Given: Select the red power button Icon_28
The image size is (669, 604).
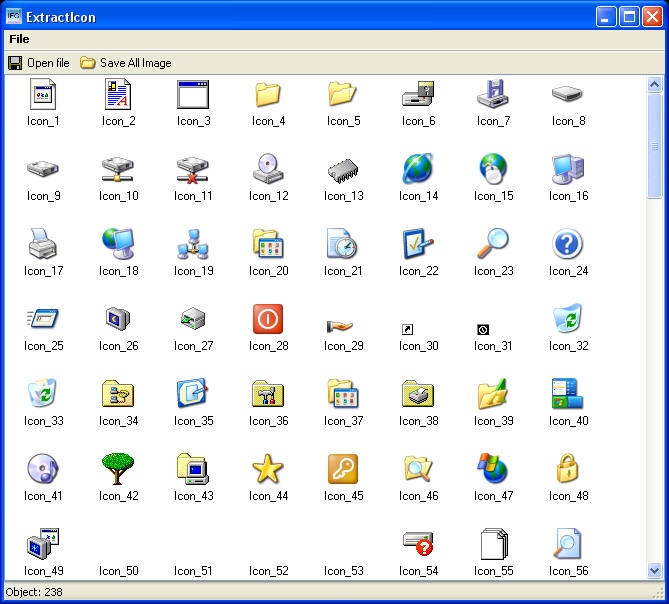Looking at the screenshot, I should [268, 319].
